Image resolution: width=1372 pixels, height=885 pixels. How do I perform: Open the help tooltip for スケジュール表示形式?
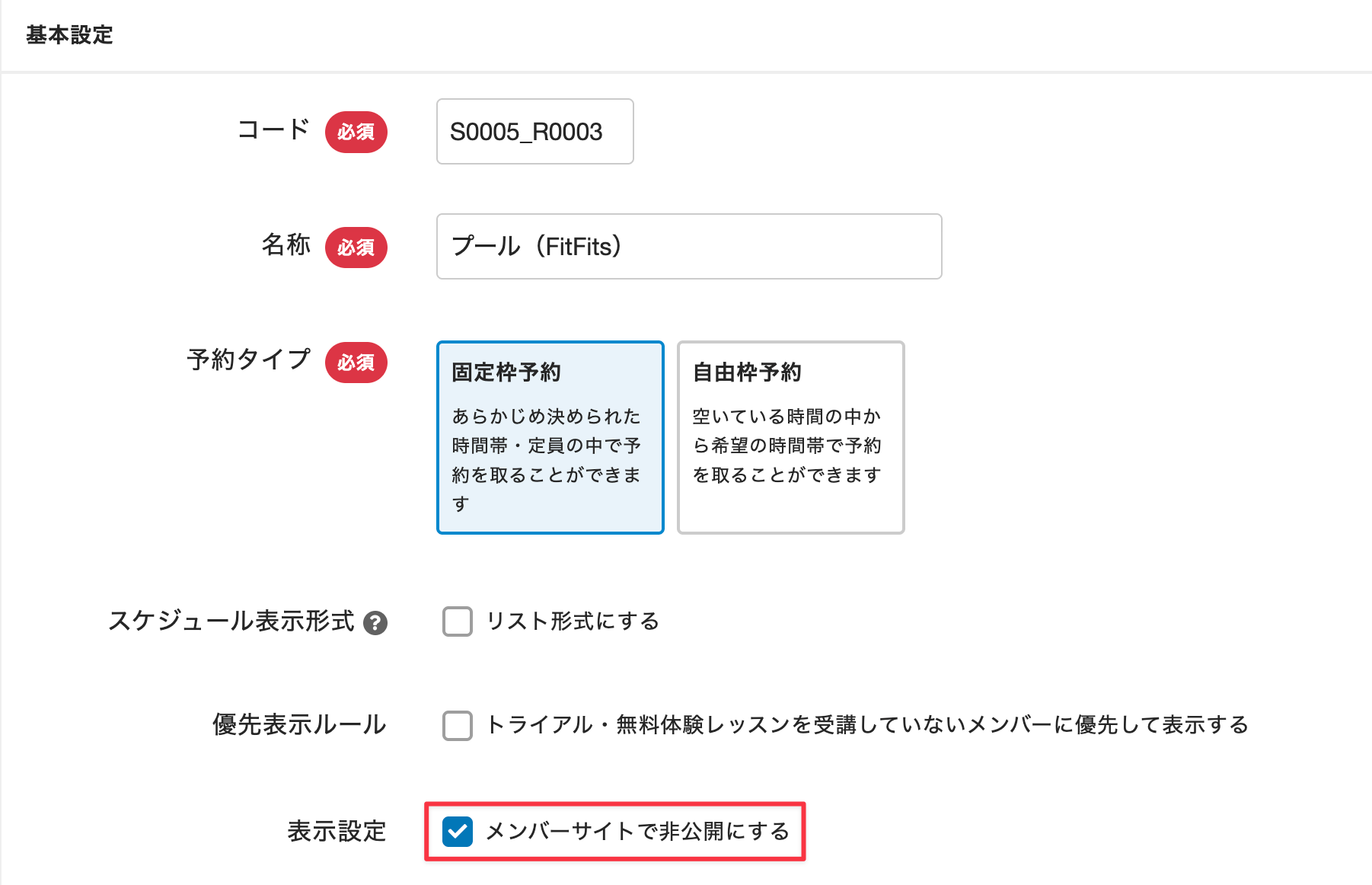tap(376, 622)
